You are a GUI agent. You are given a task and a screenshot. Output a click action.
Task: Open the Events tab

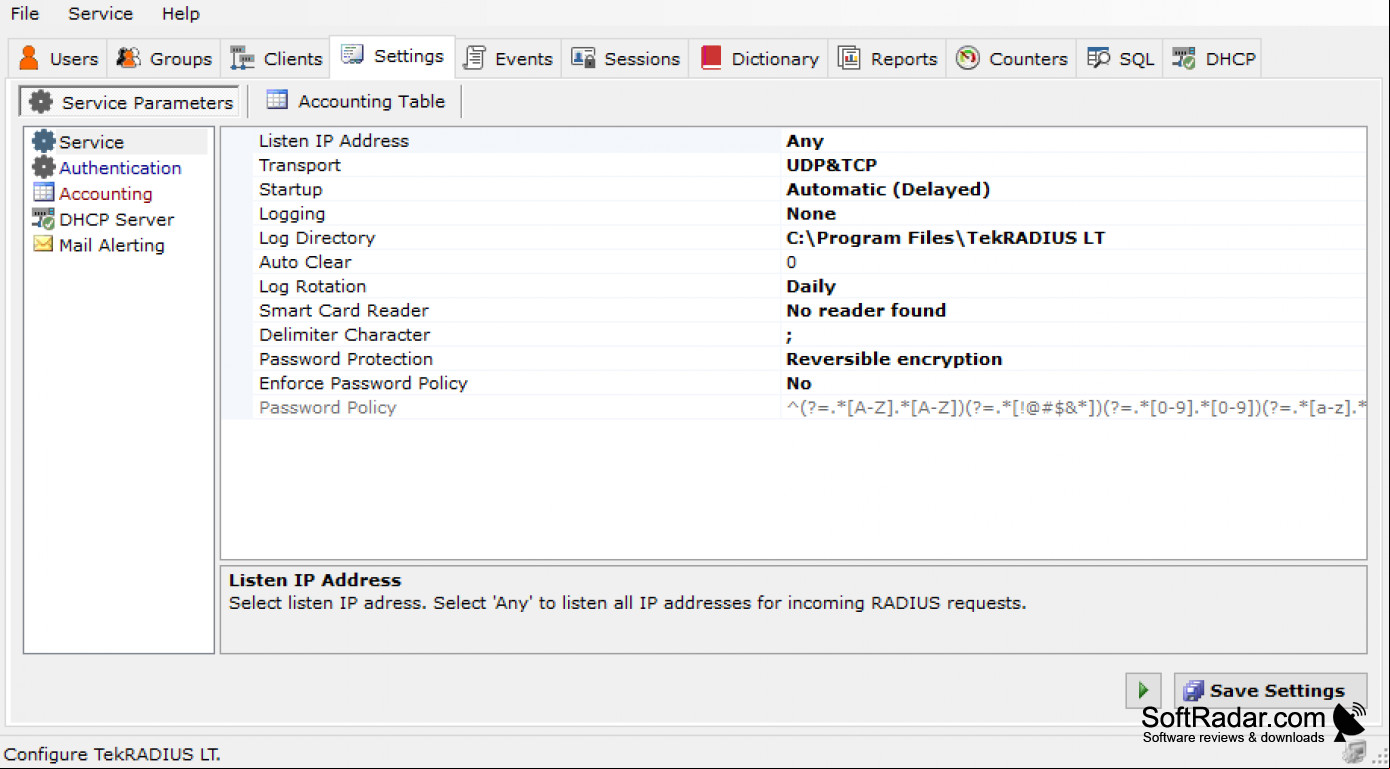click(508, 58)
